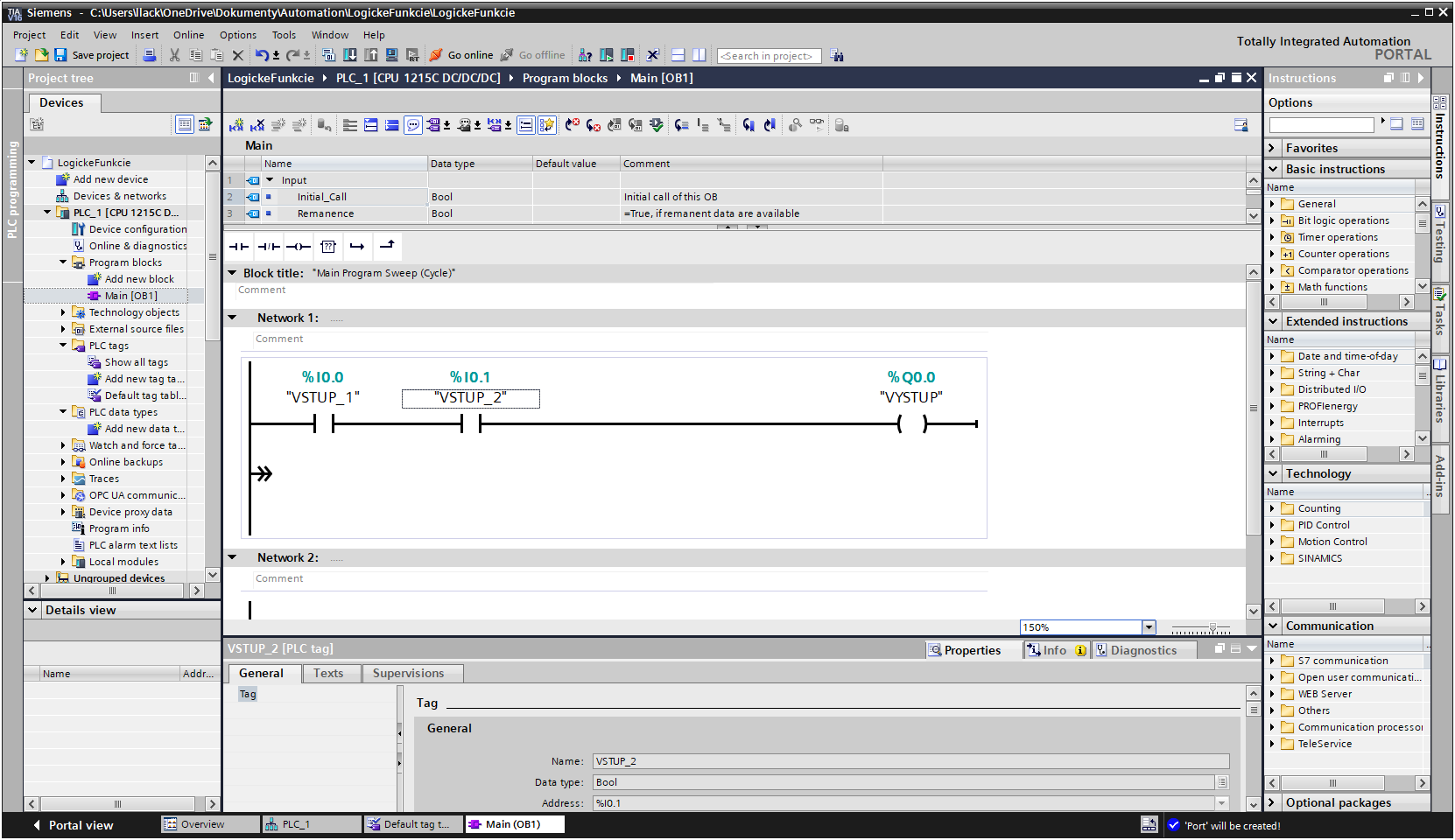The height and width of the screenshot is (840, 1455).
Task: Insert a normally closed contact
Action: [x=269, y=247]
